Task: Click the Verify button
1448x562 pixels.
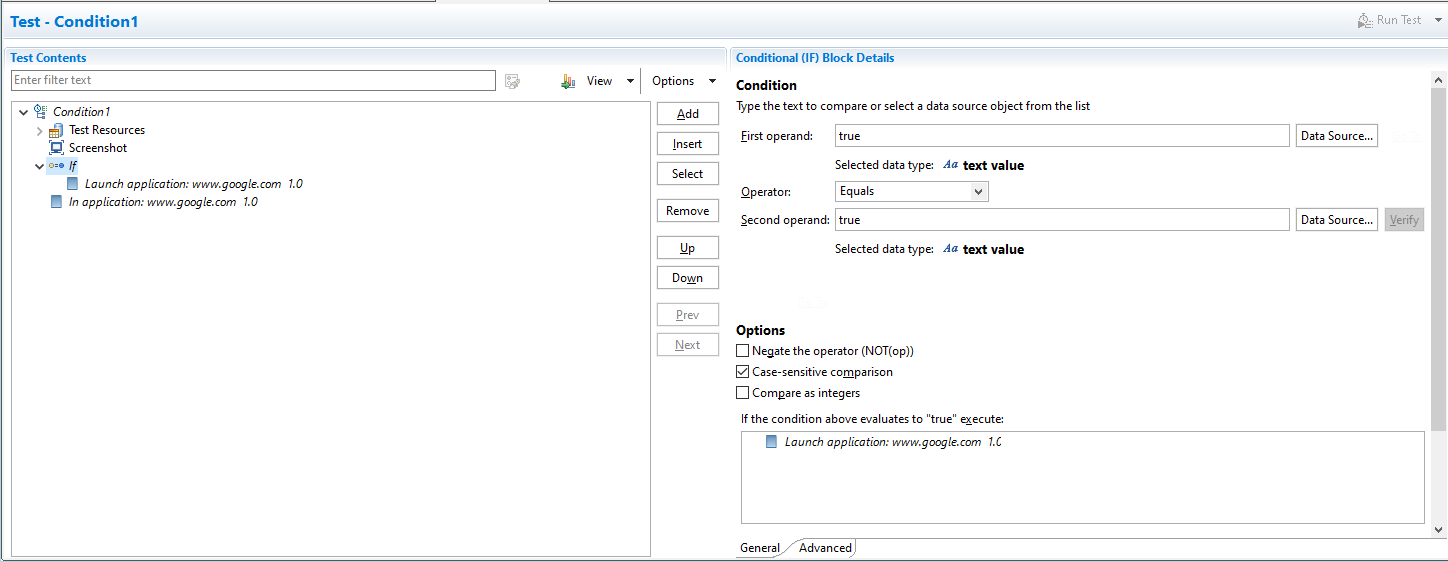Action: [1404, 220]
